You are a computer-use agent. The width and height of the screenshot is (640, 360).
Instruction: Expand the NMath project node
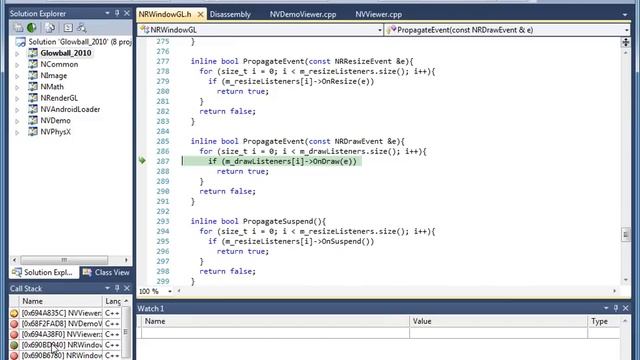17,87
